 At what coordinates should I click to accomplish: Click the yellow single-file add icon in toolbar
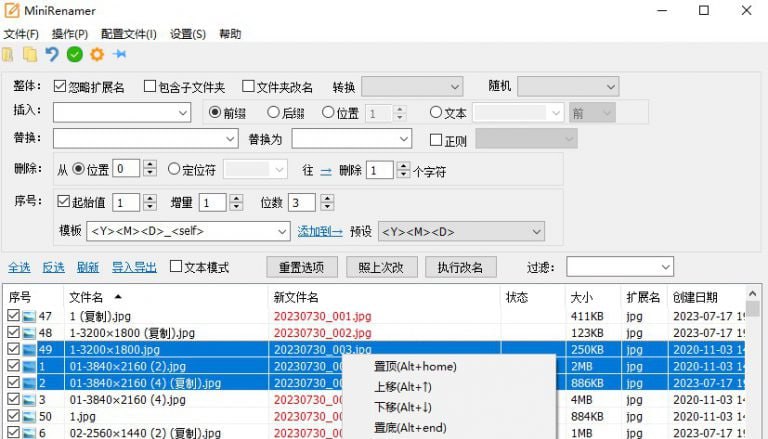[7, 54]
